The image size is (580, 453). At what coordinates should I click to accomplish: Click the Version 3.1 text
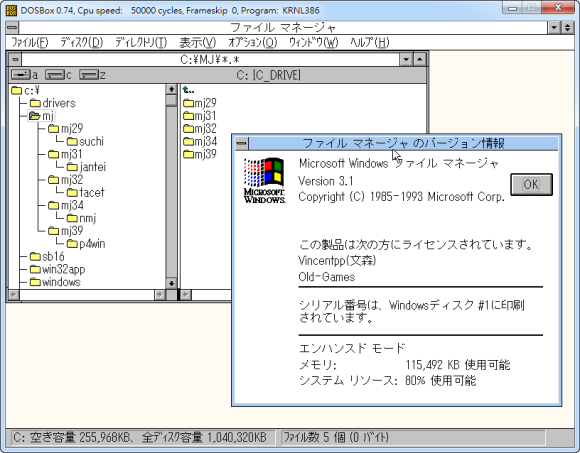point(326,181)
